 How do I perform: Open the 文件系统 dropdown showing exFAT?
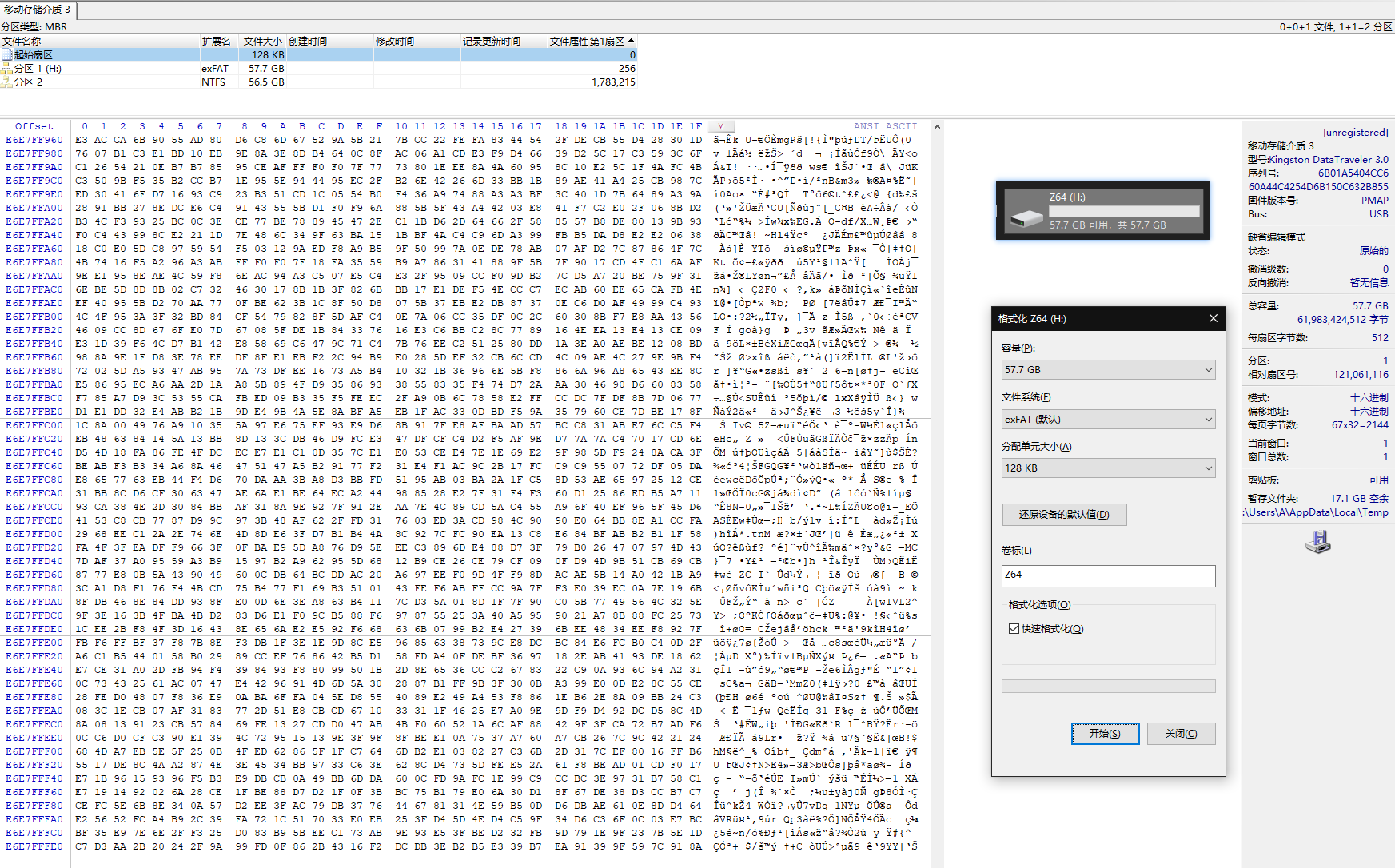[1108, 419]
